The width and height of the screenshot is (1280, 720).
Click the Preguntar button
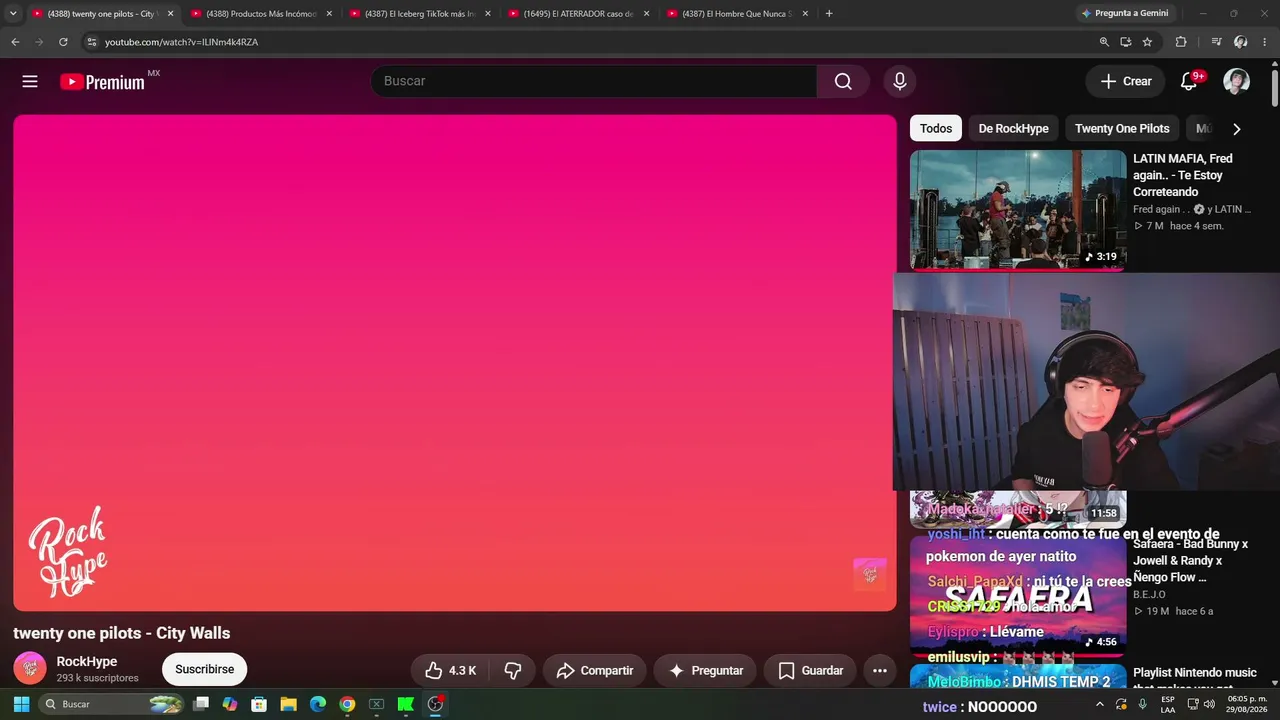point(706,671)
